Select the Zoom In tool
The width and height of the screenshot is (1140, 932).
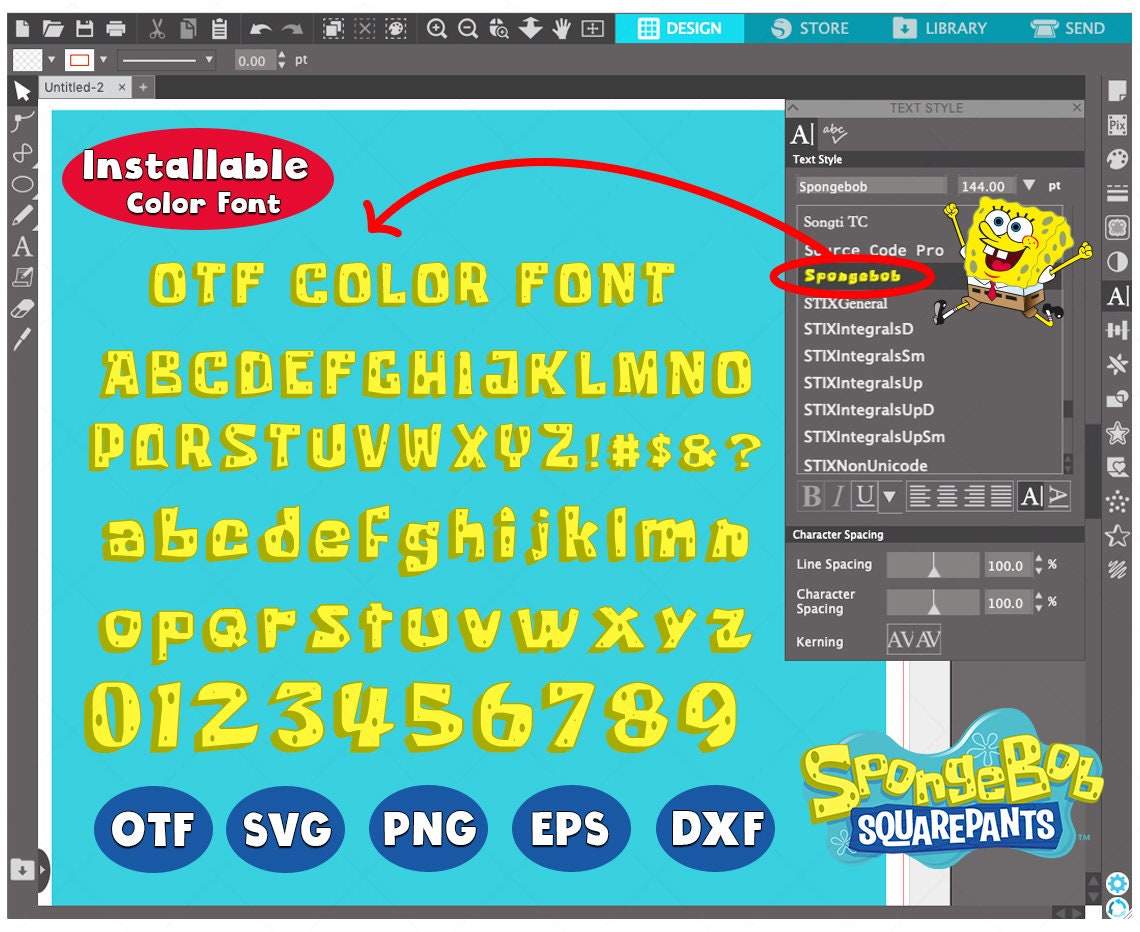[438, 27]
